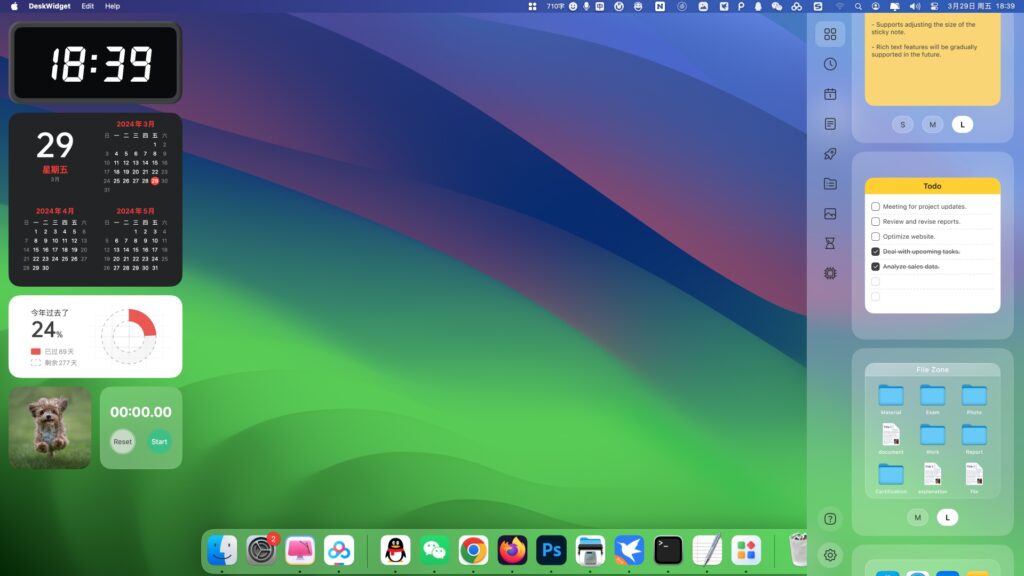Launch WeChat from the Dock
This screenshot has height=576, width=1024.
coord(434,550)
